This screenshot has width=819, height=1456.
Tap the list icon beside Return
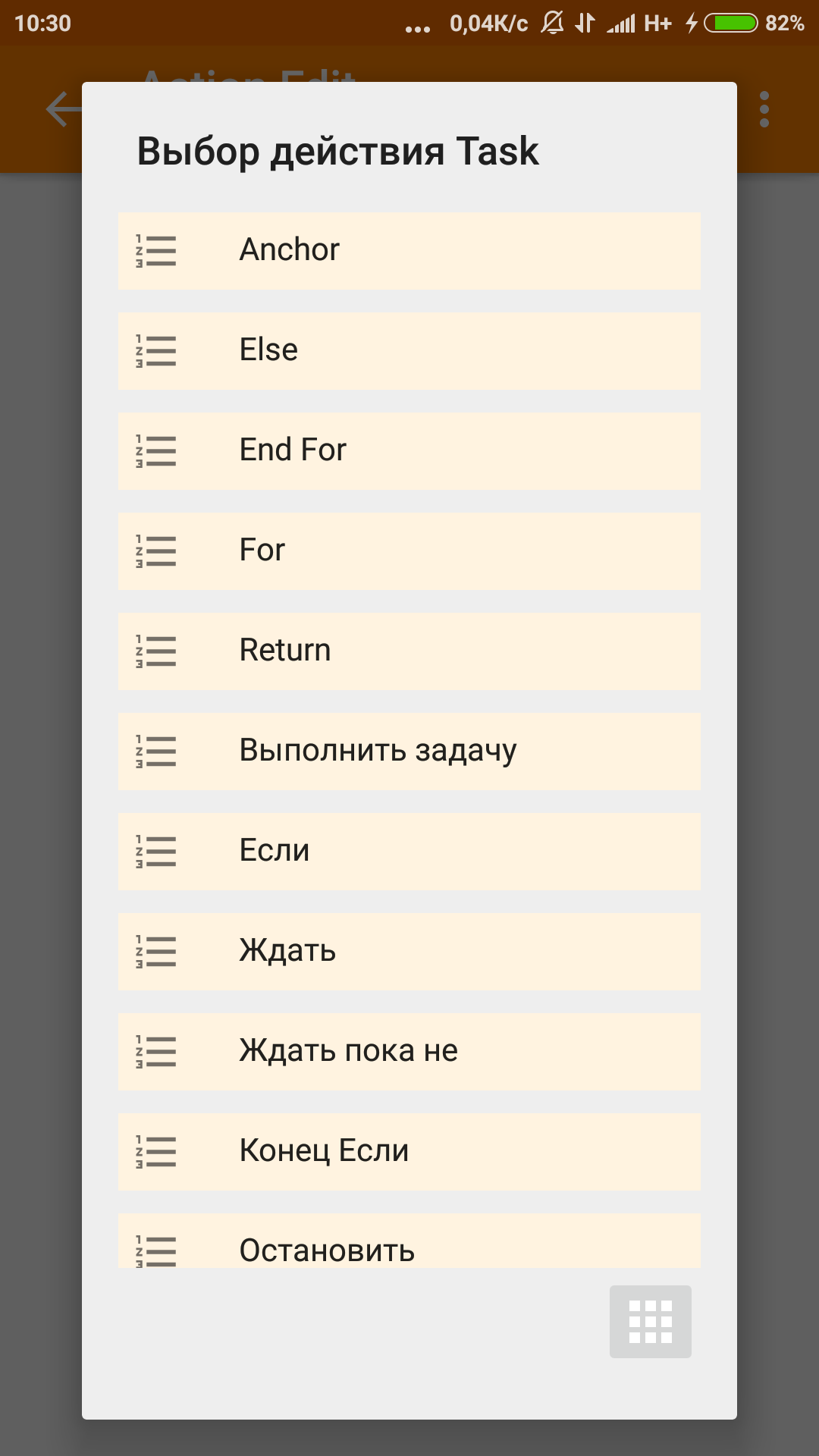point(155,651)
